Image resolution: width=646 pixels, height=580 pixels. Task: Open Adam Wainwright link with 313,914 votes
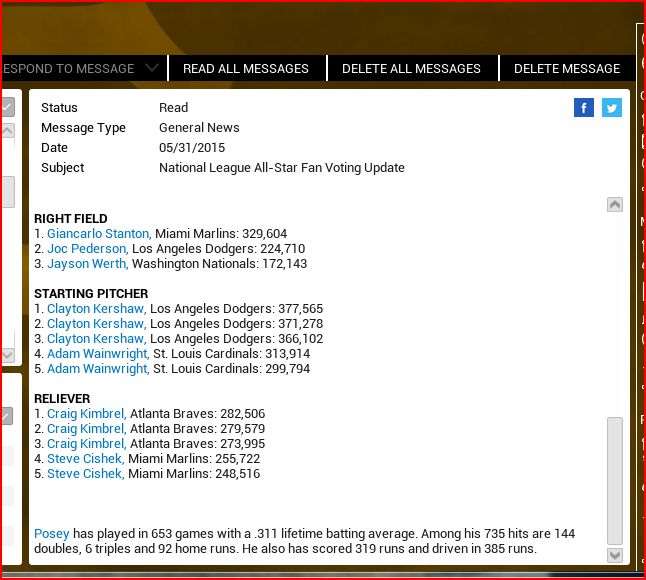98,353
